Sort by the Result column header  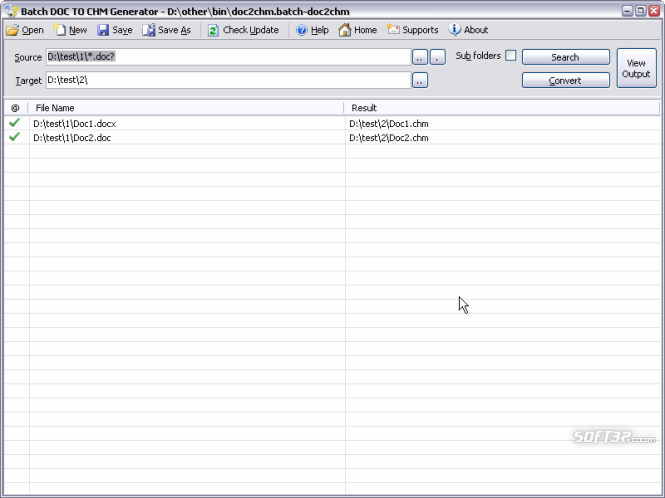pyautogui.click(x=502, y=108)
